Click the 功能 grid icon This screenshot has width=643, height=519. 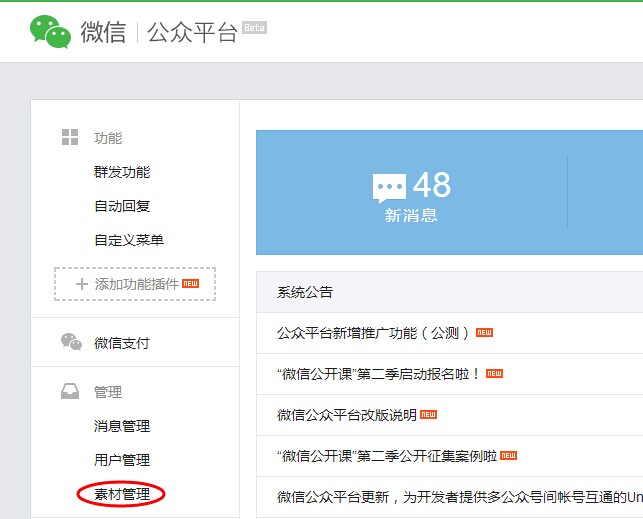point(70,137)
